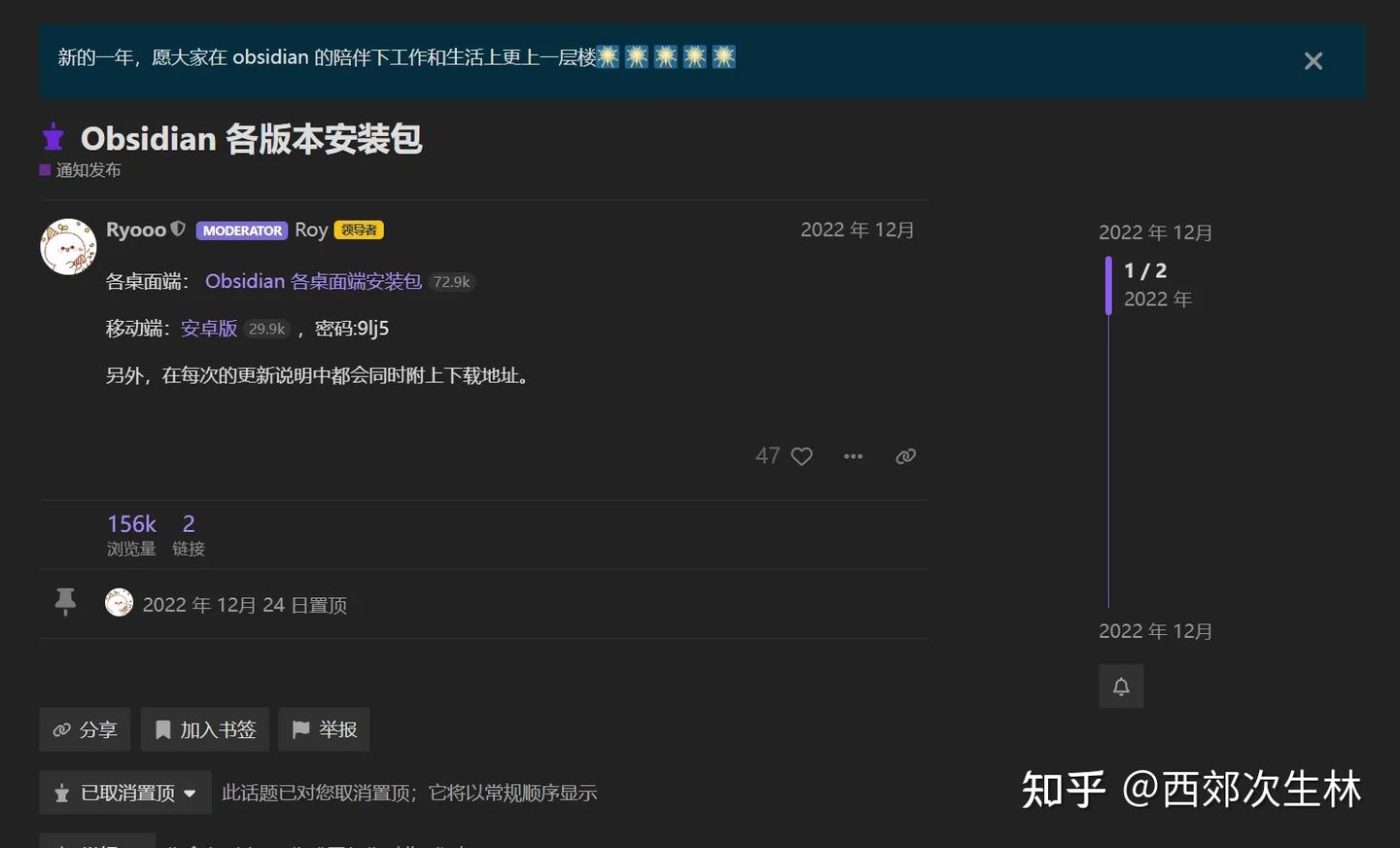Open the 已取消置顶 dropdown
Screen dimensions: 1400x848
[124, 792]
